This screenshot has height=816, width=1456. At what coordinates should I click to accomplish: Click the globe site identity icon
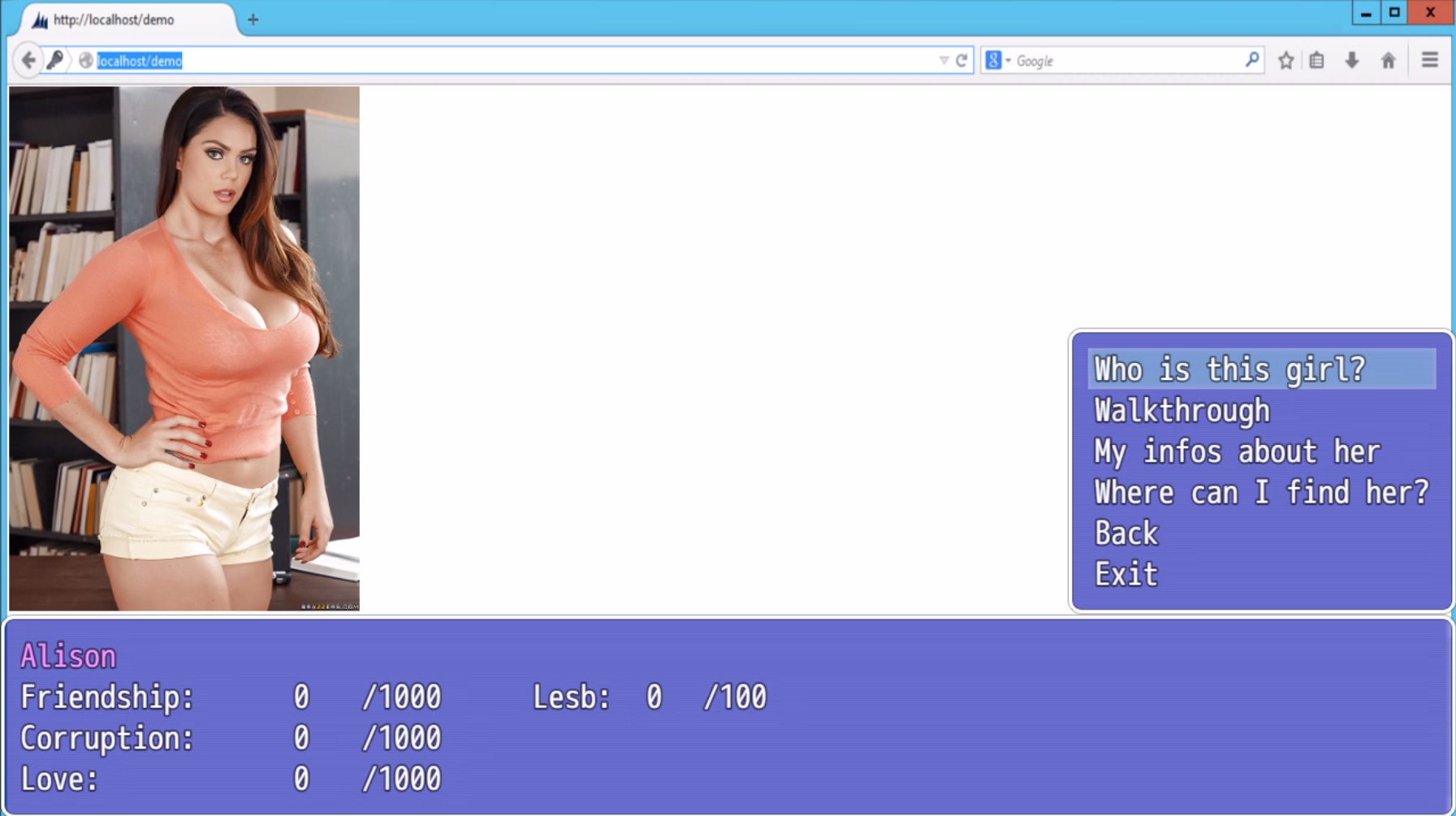[85, 61]
